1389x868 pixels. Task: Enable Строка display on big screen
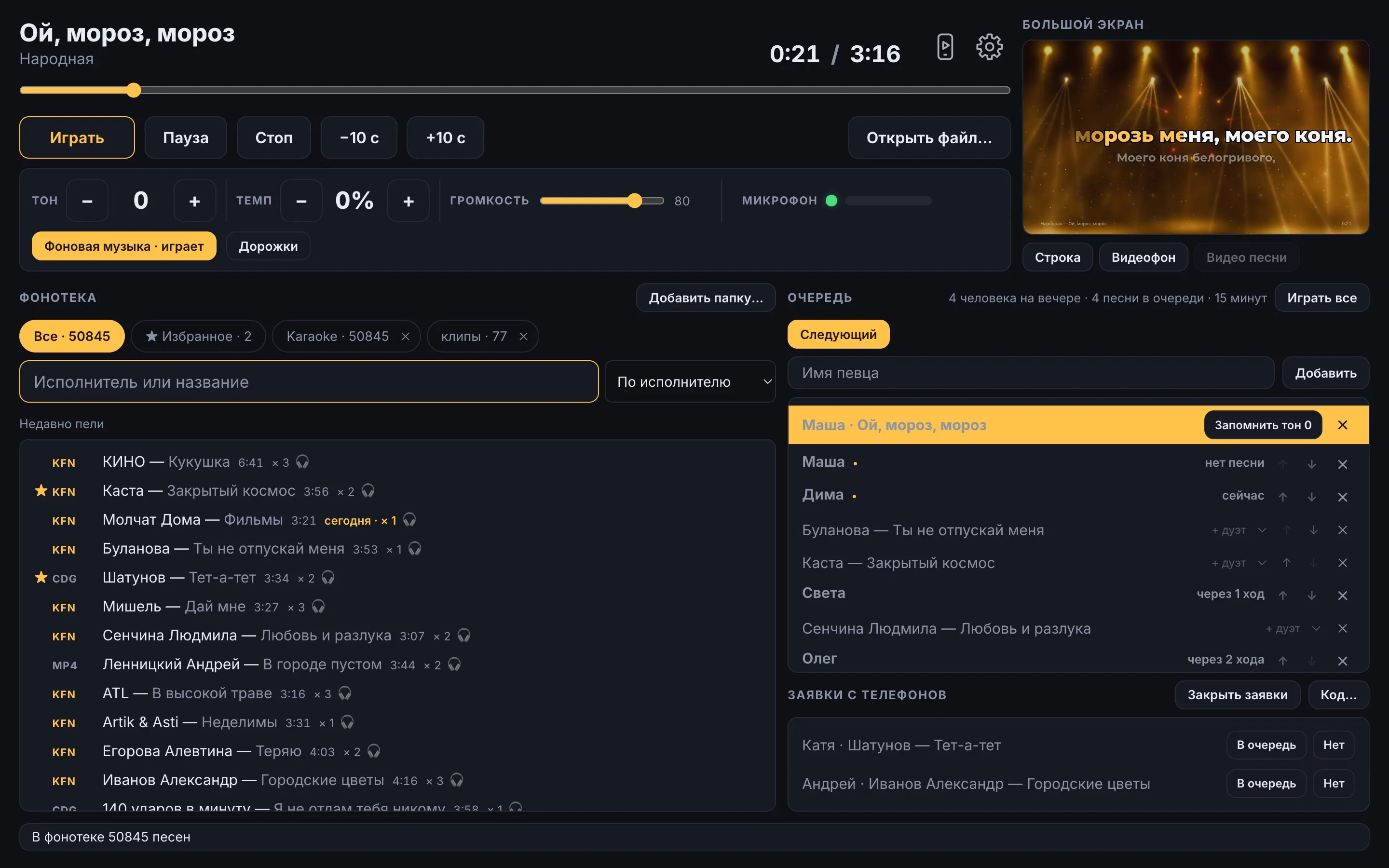click(x=1057, y=257)
